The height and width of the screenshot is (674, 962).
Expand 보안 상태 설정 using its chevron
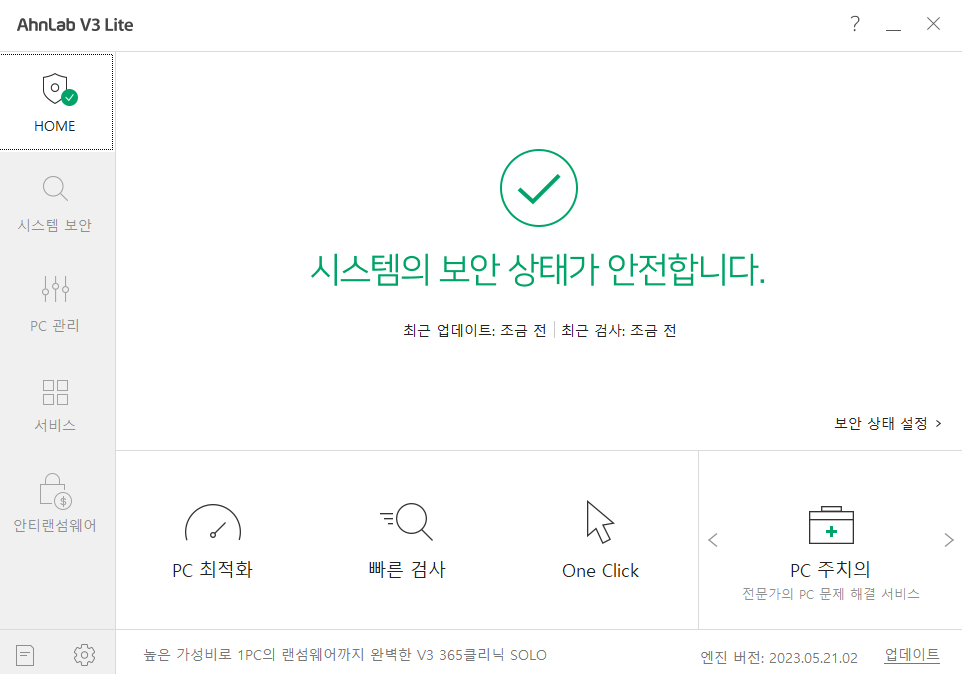(x=938, y=423)
